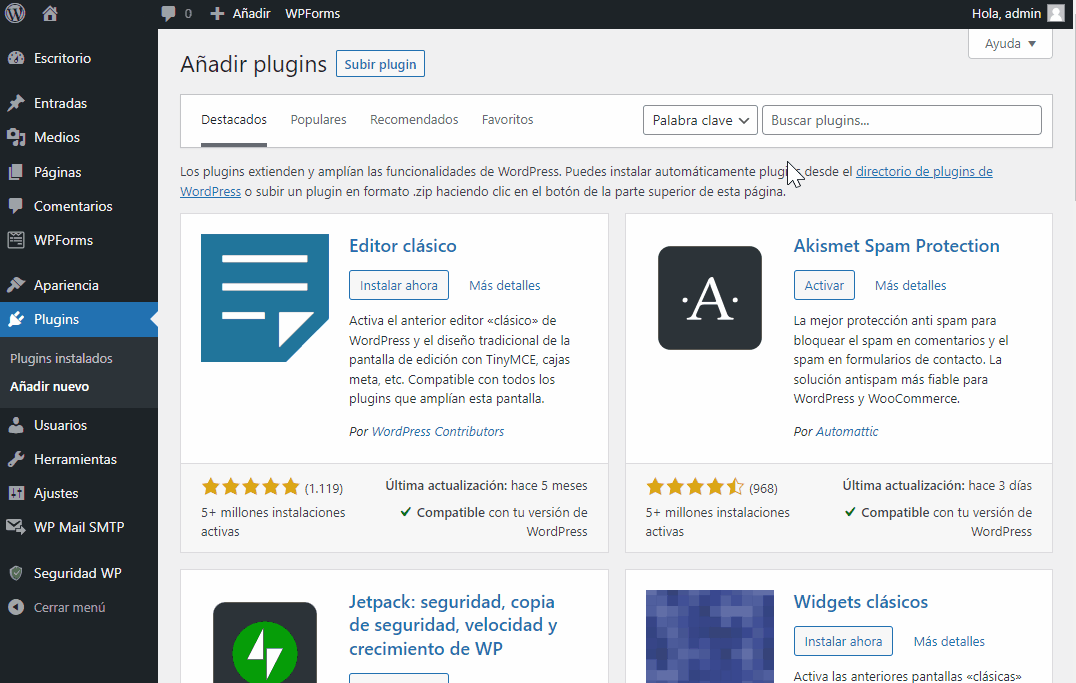This screenshot has height=683, width=1076.
Task: Open the admin user avatar
Action: pyautogui.click(x=1055, y=13)
